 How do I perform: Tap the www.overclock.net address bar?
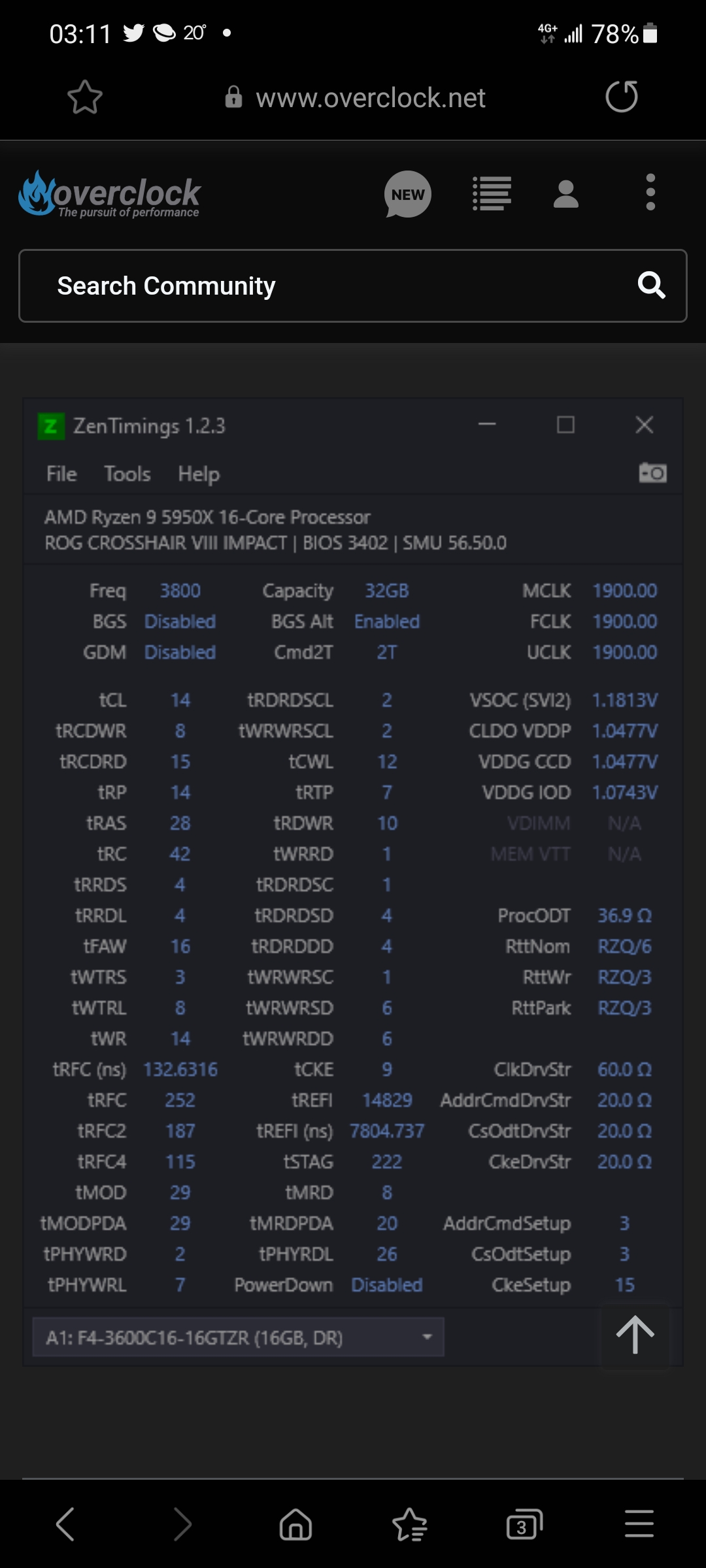(356, 98)
